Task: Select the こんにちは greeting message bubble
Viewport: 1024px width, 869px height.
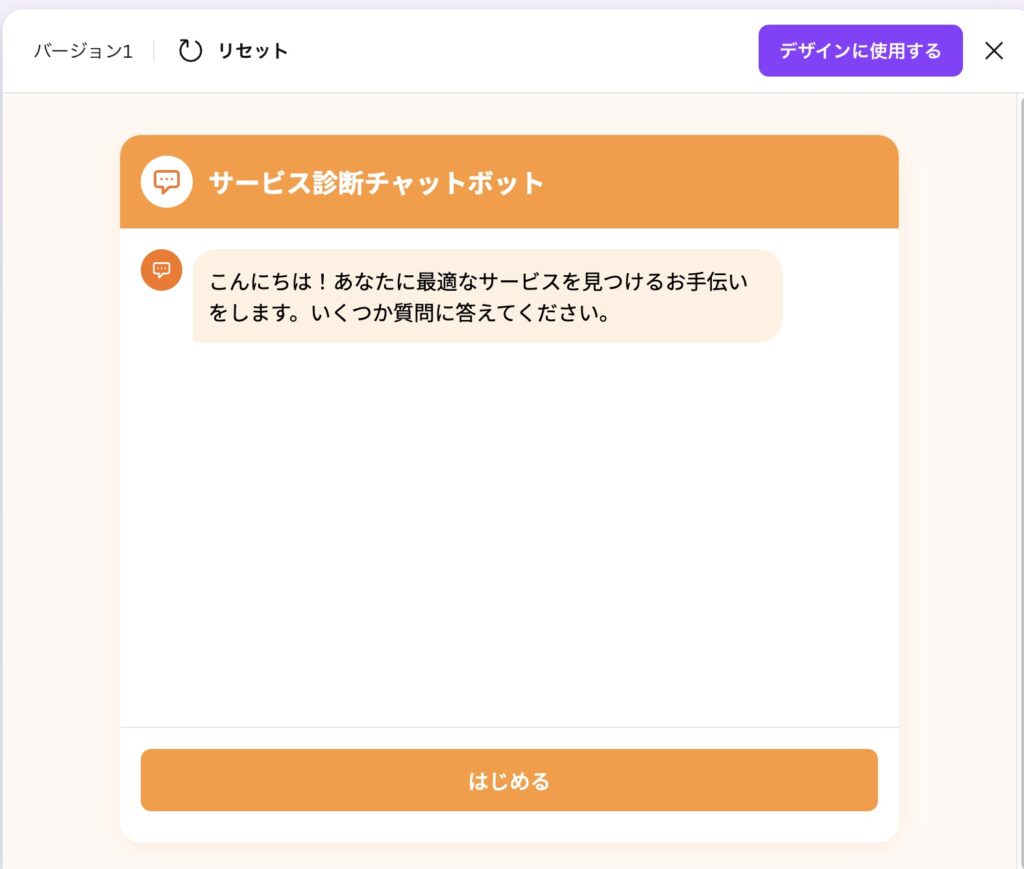Action: coord(487,296)
